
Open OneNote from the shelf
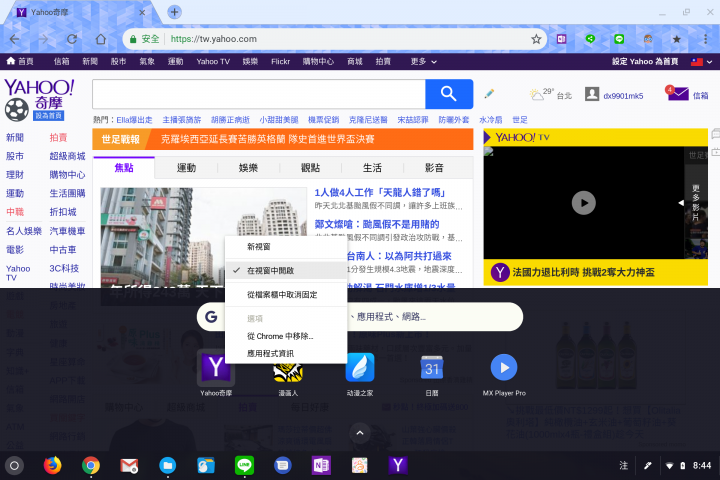click(x=321, y=465)
